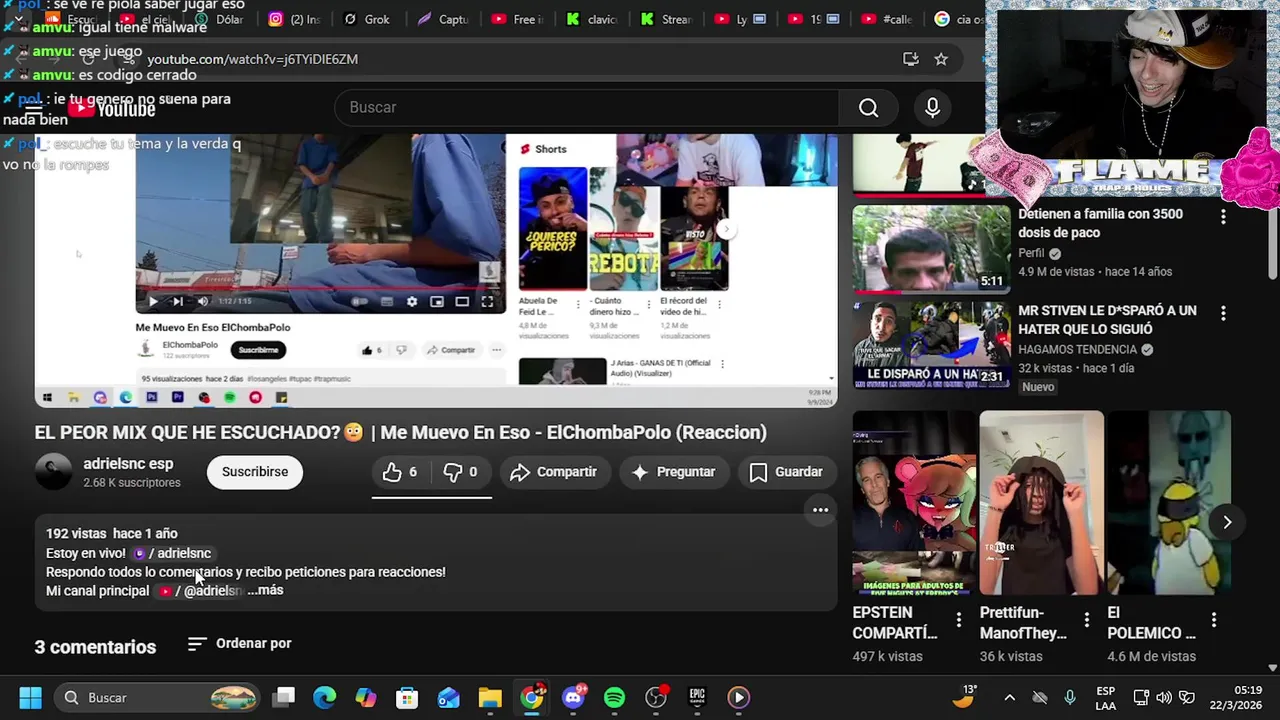Screen dimensions: 1280x720
Task: Open options menu for El POLEMICO short
Action: (1213, 620)
